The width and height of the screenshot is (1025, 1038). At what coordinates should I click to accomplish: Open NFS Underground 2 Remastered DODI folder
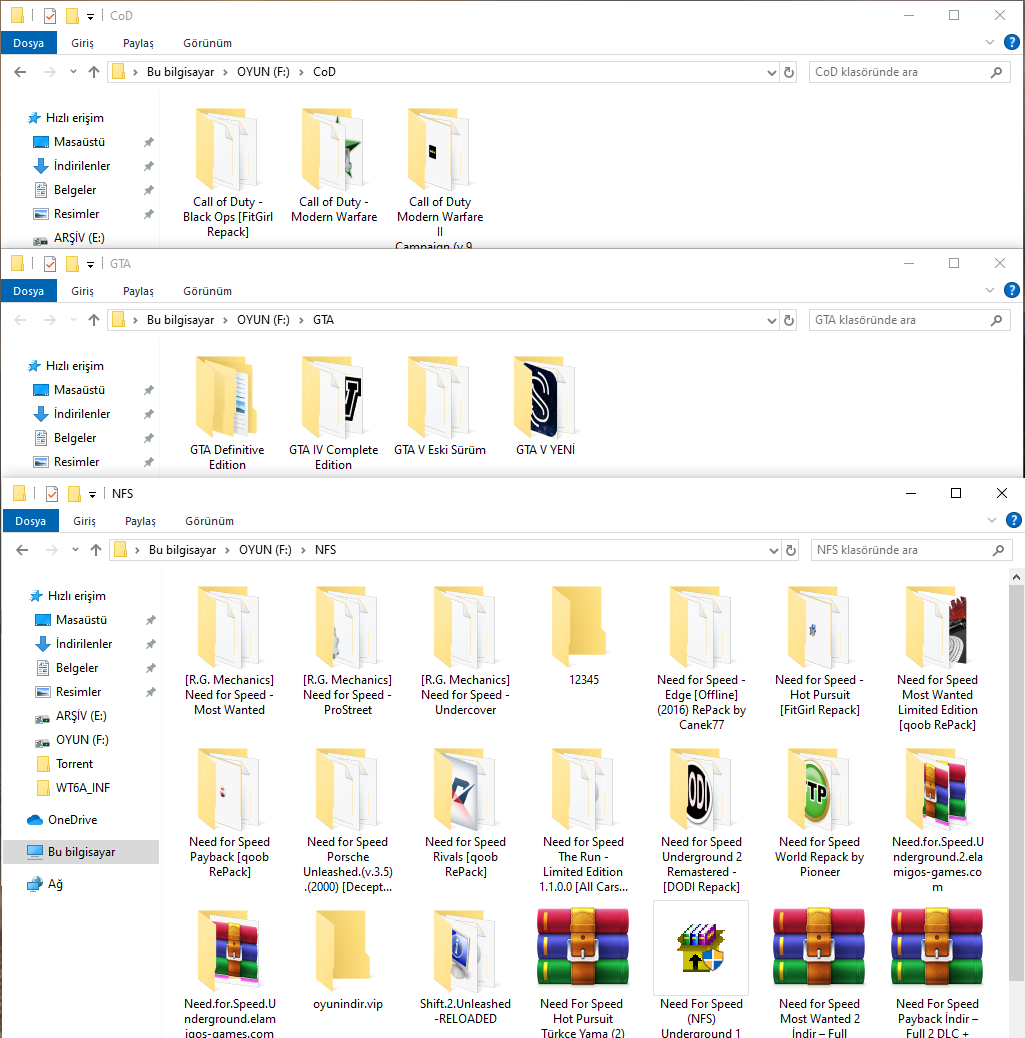tap(701, 821)
